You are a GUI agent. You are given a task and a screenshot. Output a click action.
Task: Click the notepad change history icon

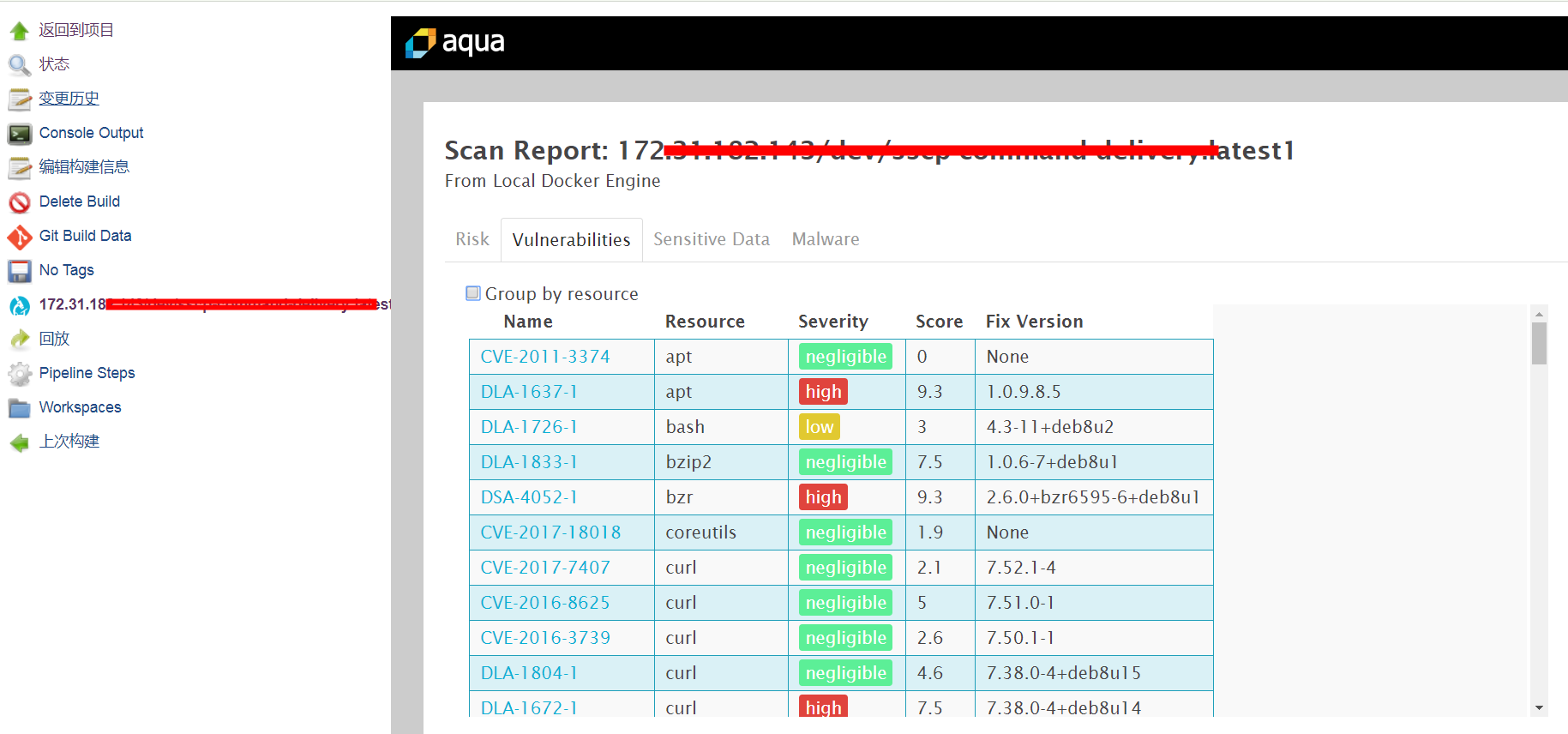(20, 99)
